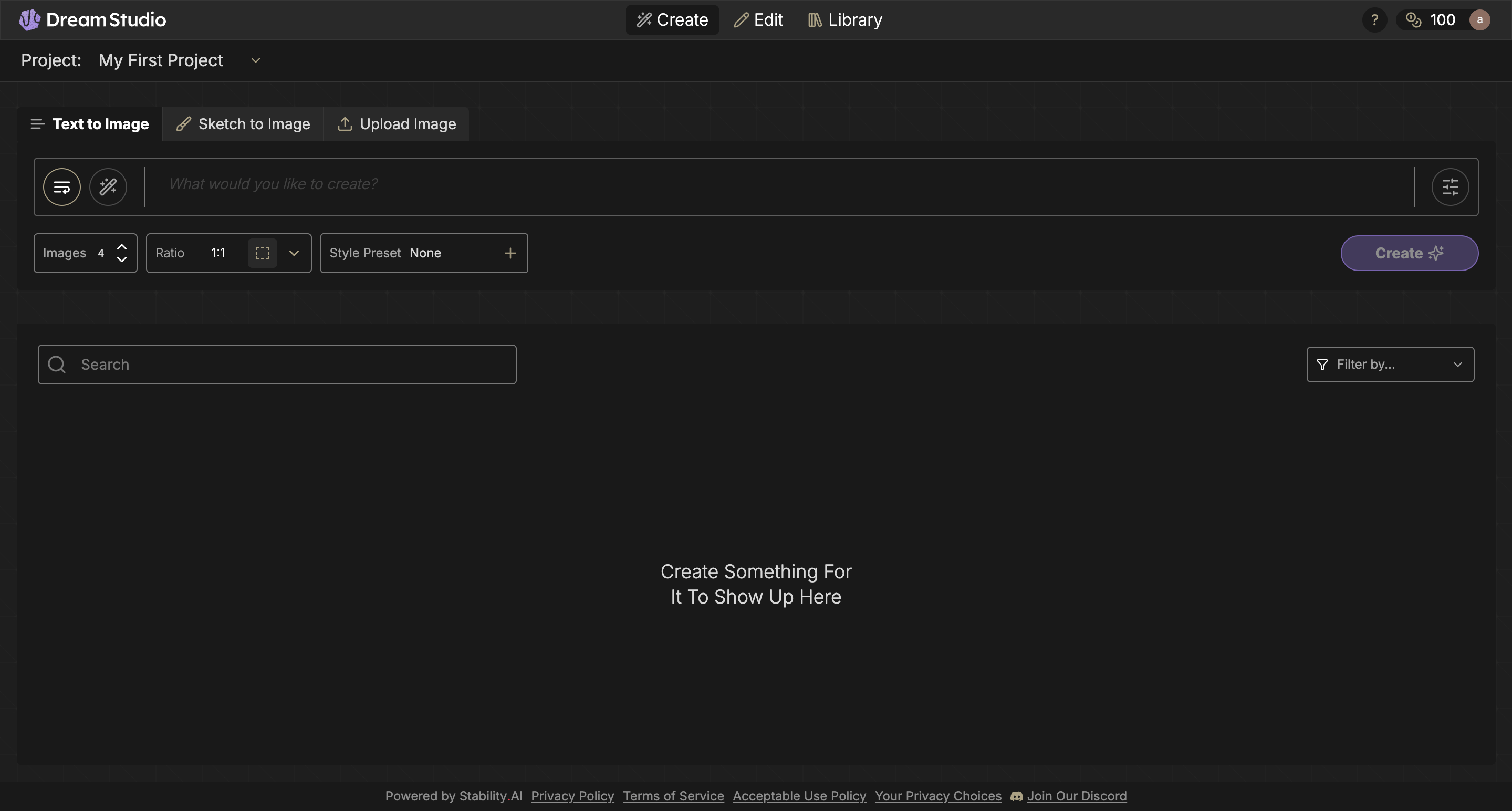
Task: Increase the Images count with up arrow
Action: click(x=121, y=246)
